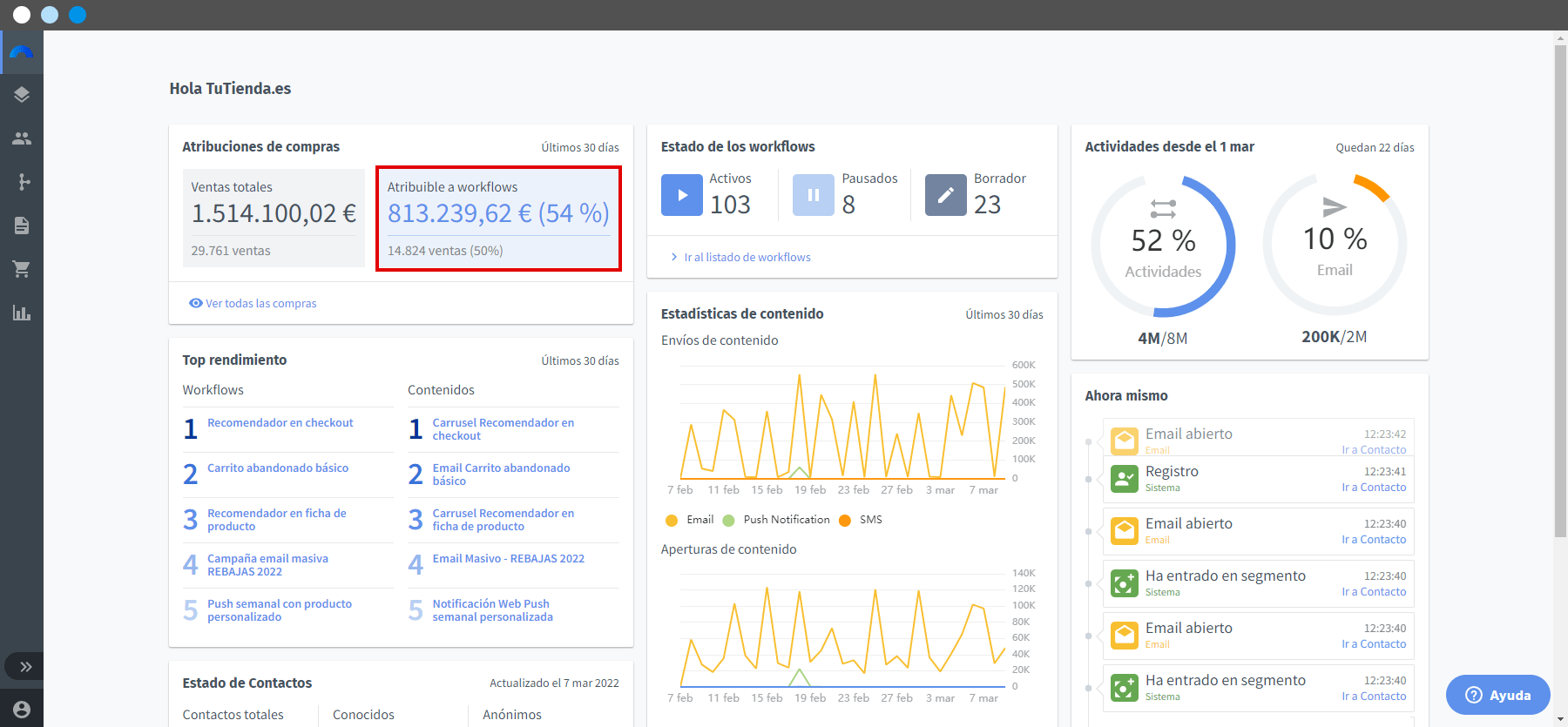Click the draft workflows pencil icon
Viewport: 1568px width, 727px height.
pyautogui.click(x=946, y=195)
